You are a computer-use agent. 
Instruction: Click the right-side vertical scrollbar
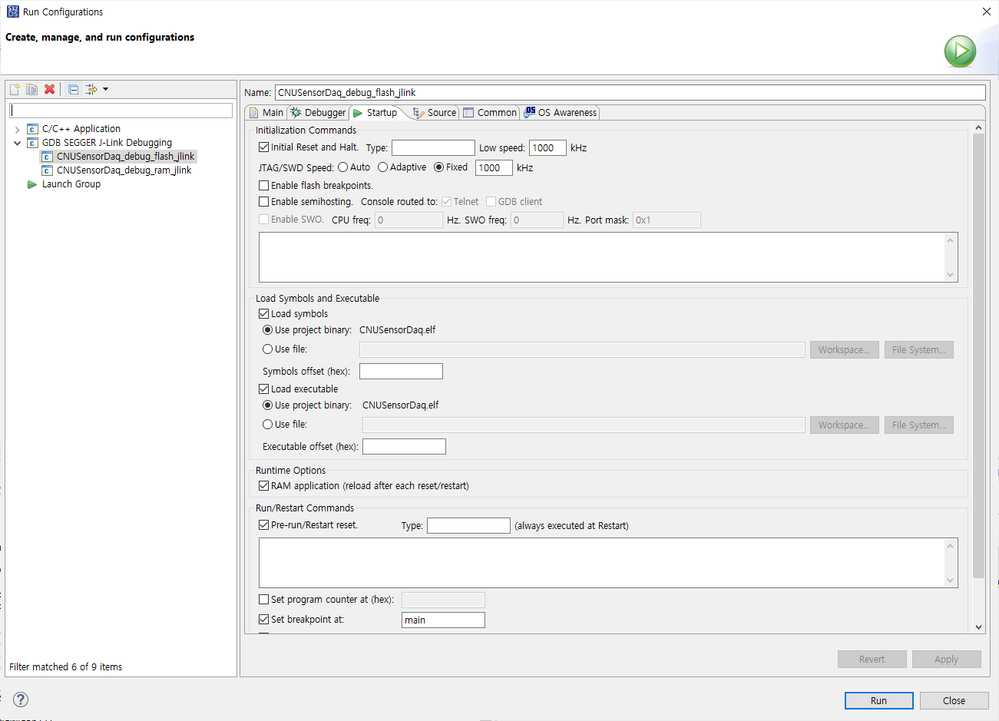(978, 350)
